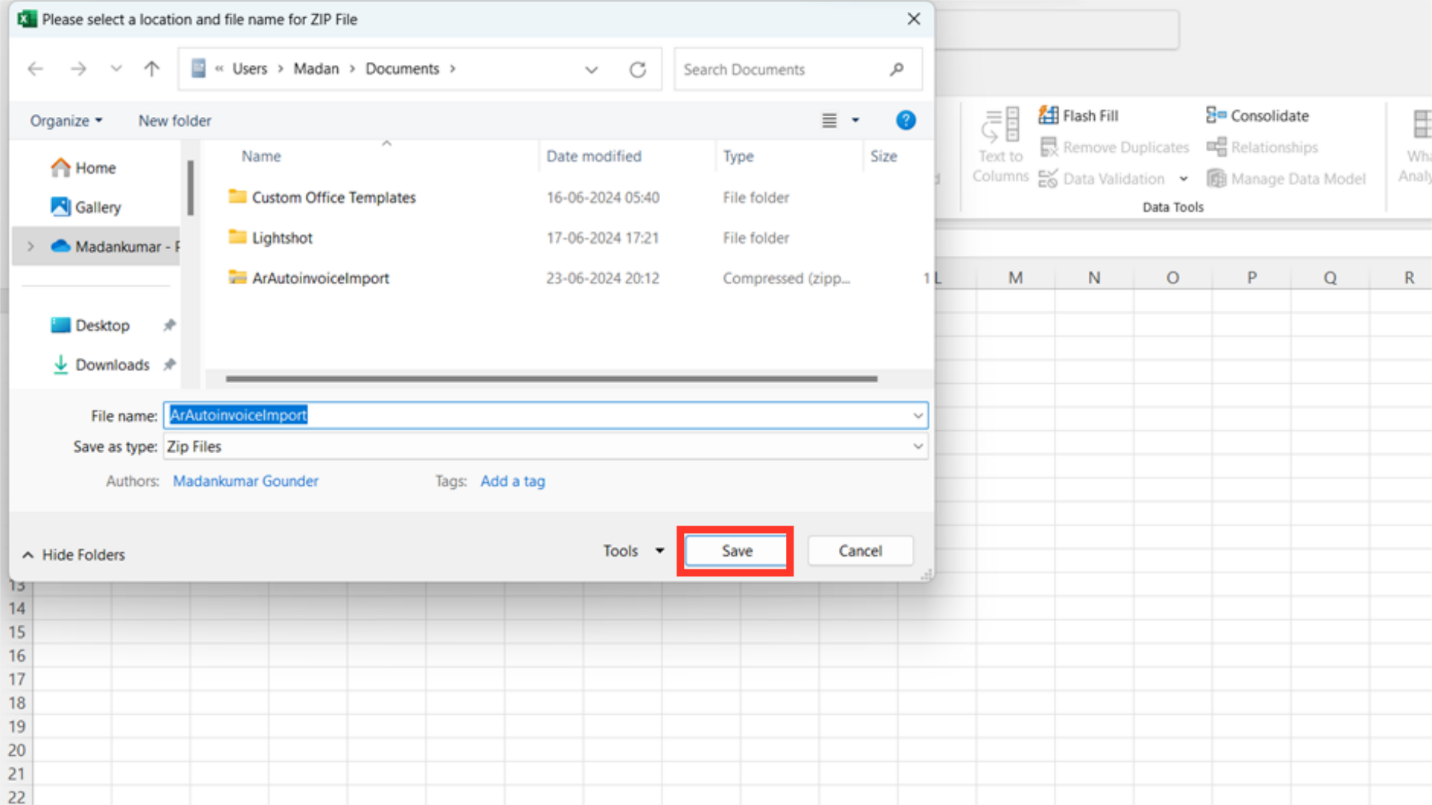Click the horizontal scrollbar in file list
The image size is (1432, 805).
pyautogui.click(x=551, y=379)
